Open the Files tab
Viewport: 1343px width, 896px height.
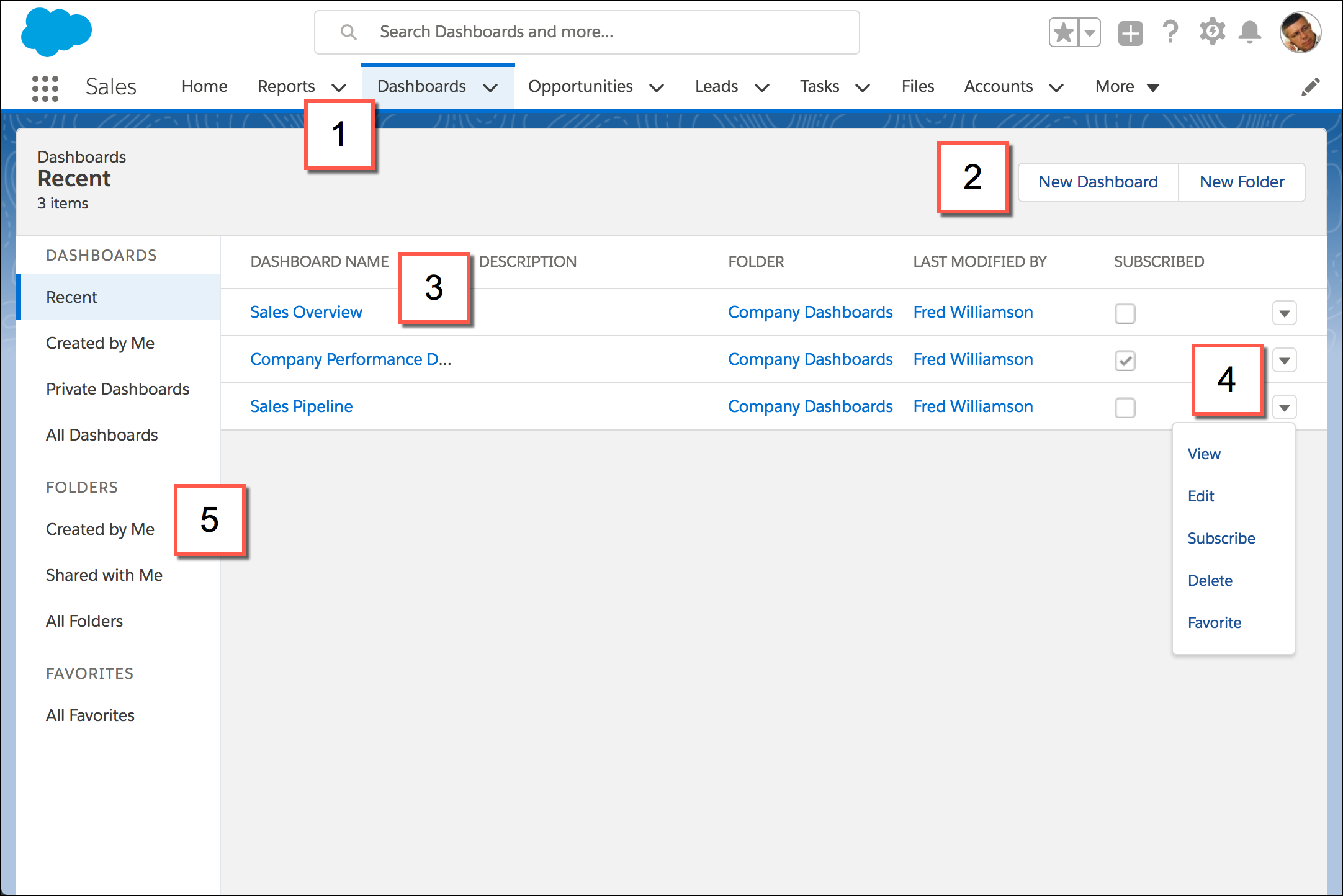(917, 86)
